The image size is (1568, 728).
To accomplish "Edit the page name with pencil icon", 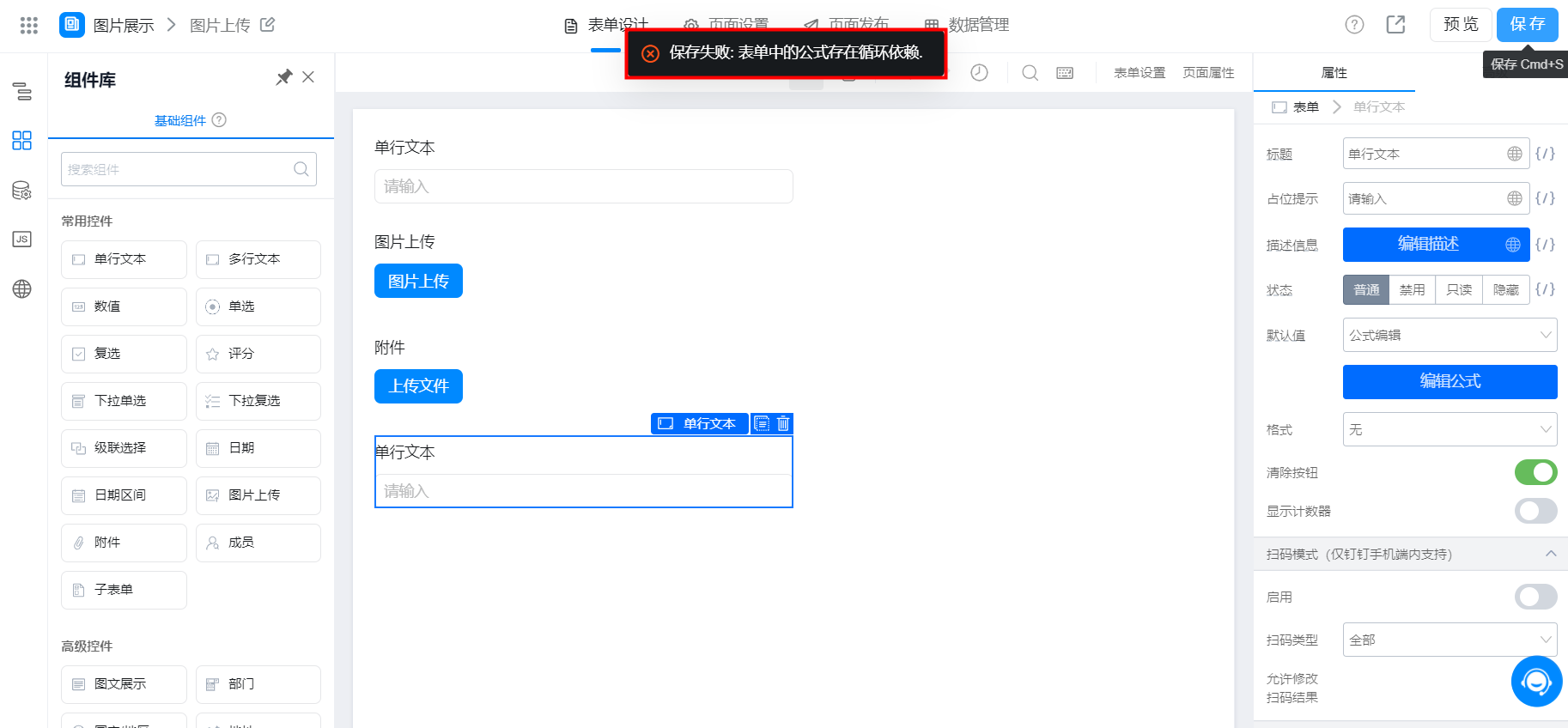I will (x=268, y=25).
